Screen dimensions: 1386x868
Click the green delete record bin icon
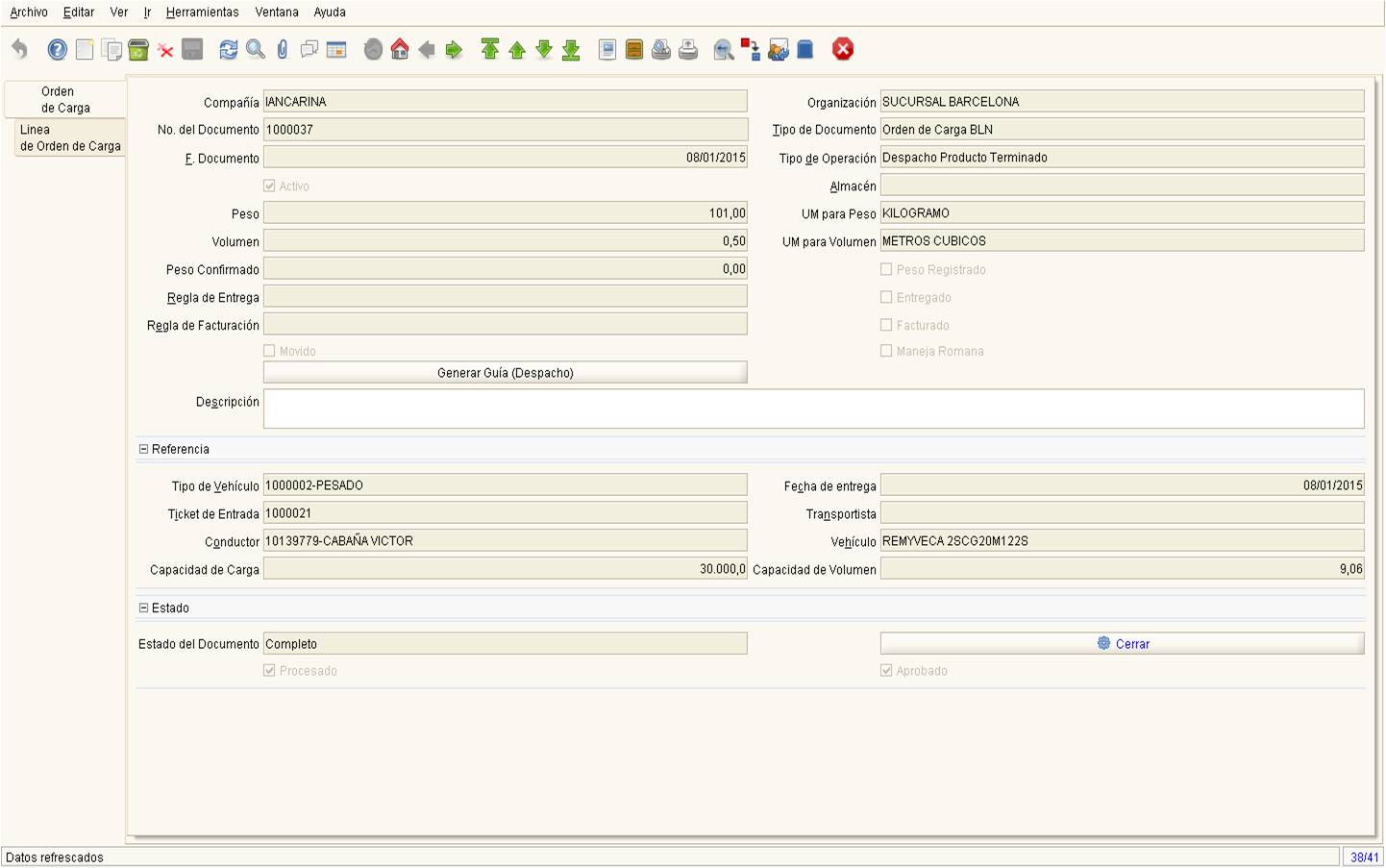(x=138, y=49)
